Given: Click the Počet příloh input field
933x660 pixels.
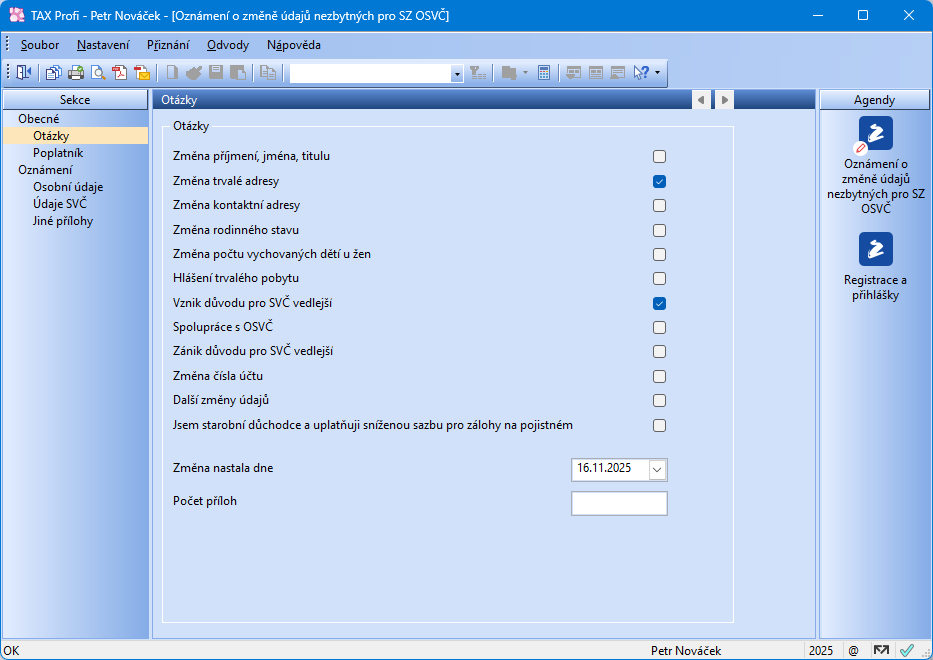Looking at the screenshot, I should [x=618, y=503].
